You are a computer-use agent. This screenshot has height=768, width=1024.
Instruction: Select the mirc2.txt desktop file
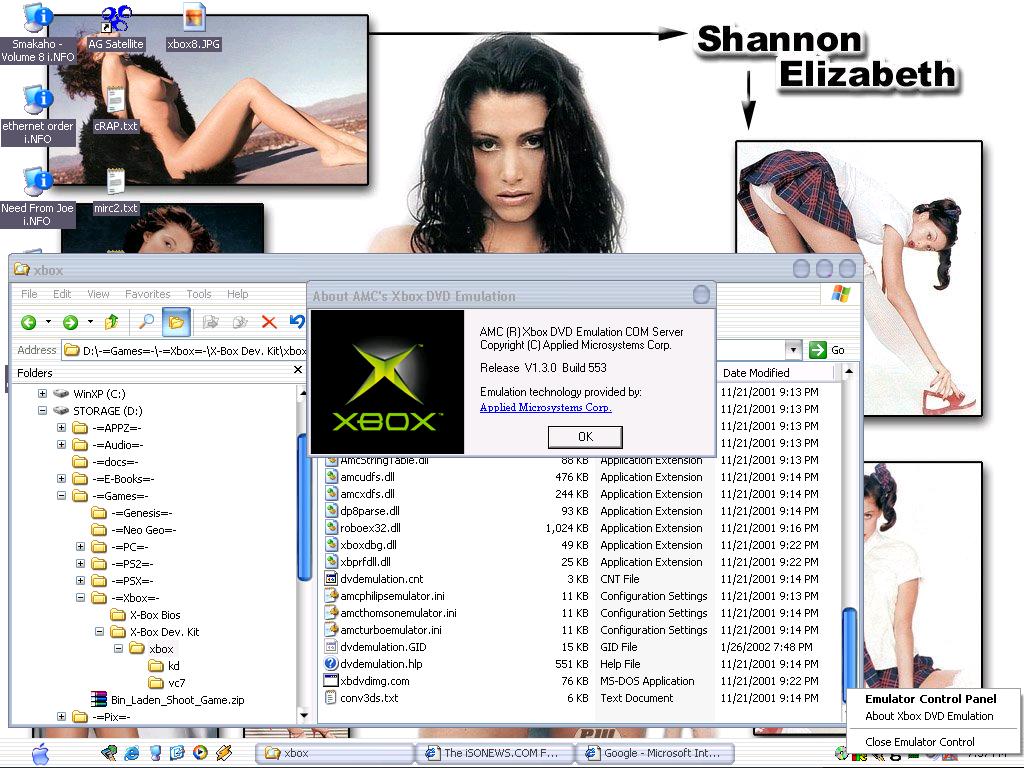[116, 192]
